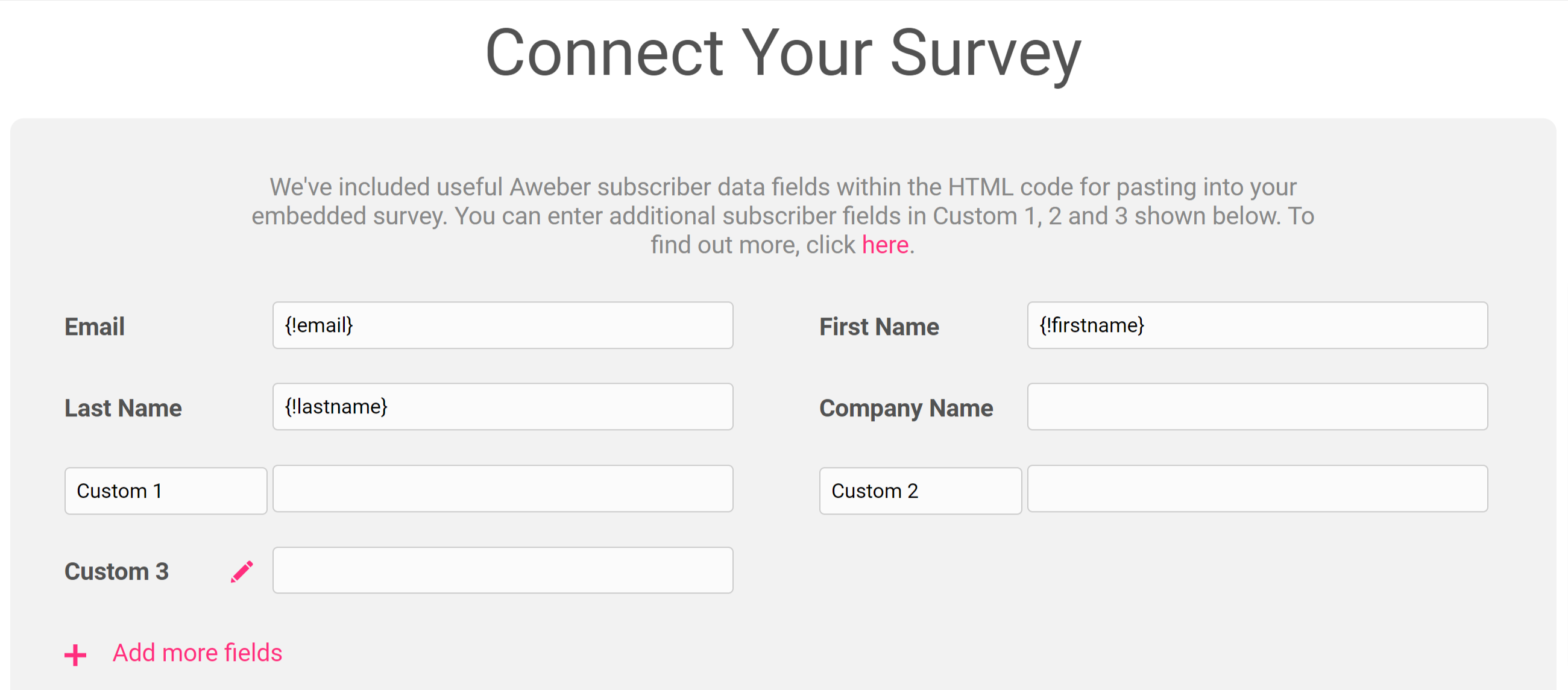
Task: Click the Last Name label text
Action: pyautogui.click(x=123, y=407)
